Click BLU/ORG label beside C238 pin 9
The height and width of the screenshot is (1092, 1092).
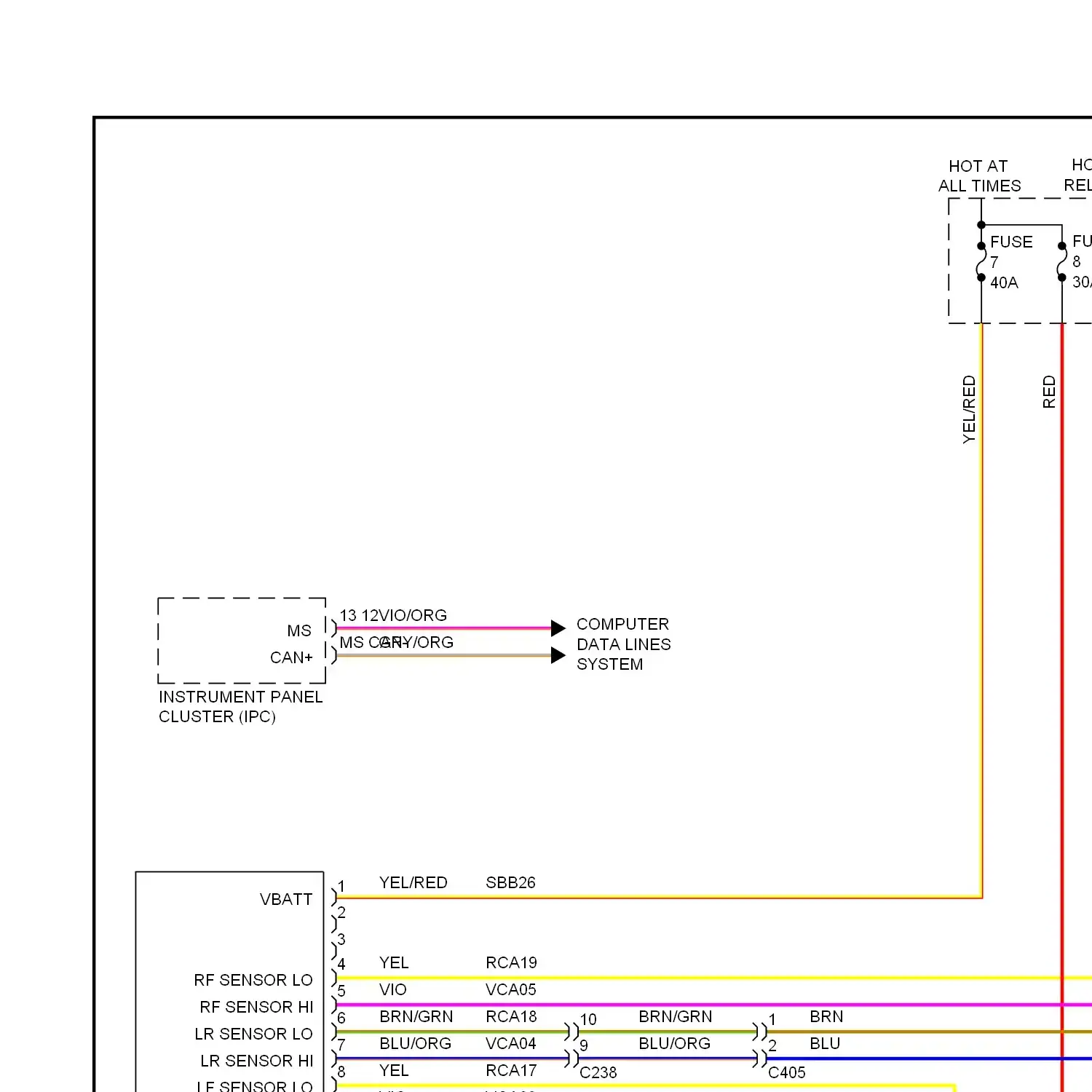click(x=674, y=1043)
